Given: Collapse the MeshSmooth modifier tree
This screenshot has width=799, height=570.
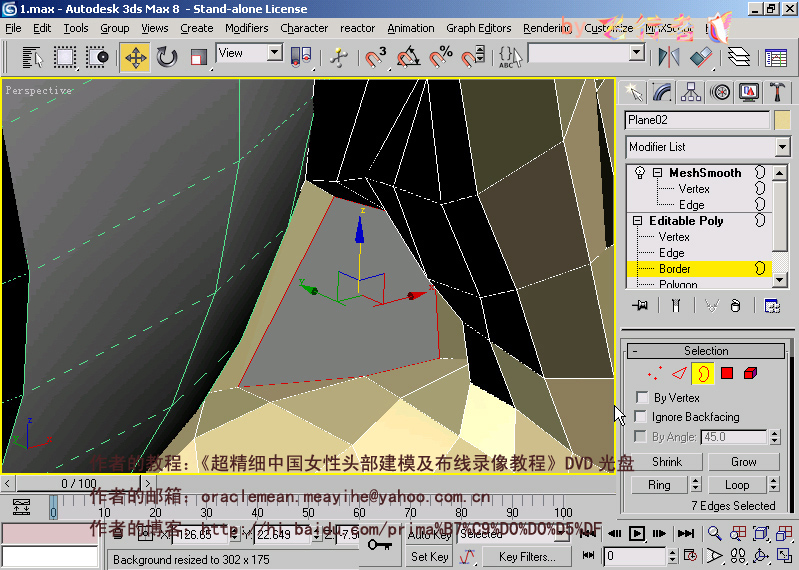Looking at the screenshot, I should tap(657, 173).
